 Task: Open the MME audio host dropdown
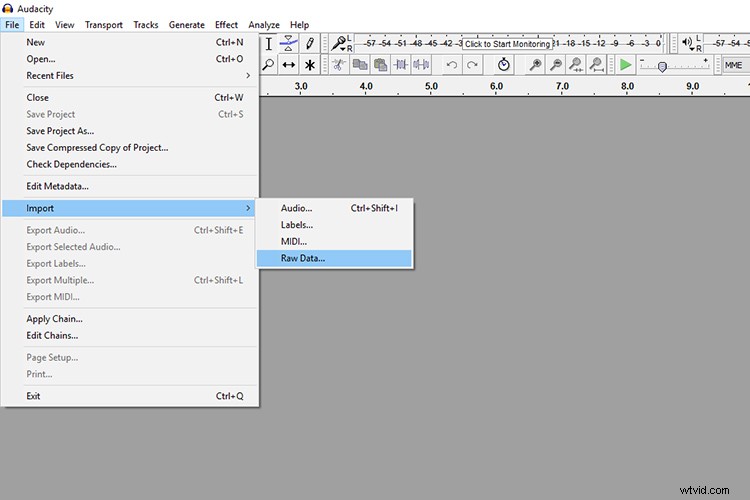pyautogui.click(x=736, y=65)
